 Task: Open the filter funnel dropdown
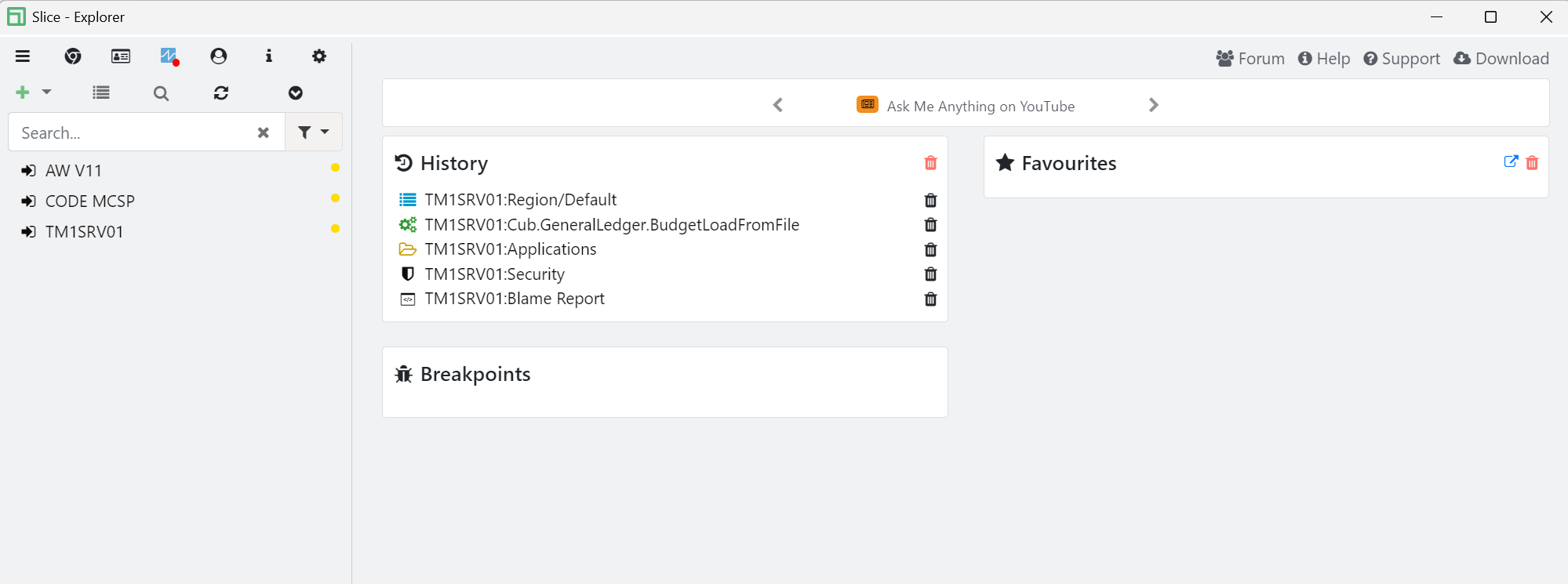click(x=314, y=132)
